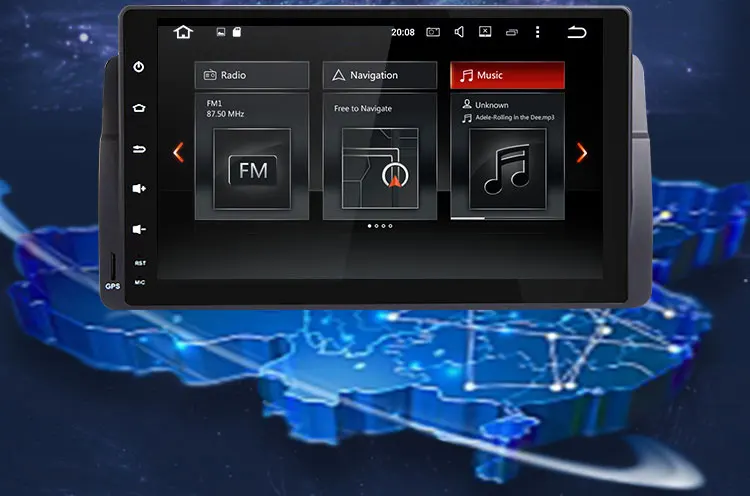Tap the 87.50 MHz frequency text
The height and width of the screenshot is (496, 750).
click(x=225, y=114)
